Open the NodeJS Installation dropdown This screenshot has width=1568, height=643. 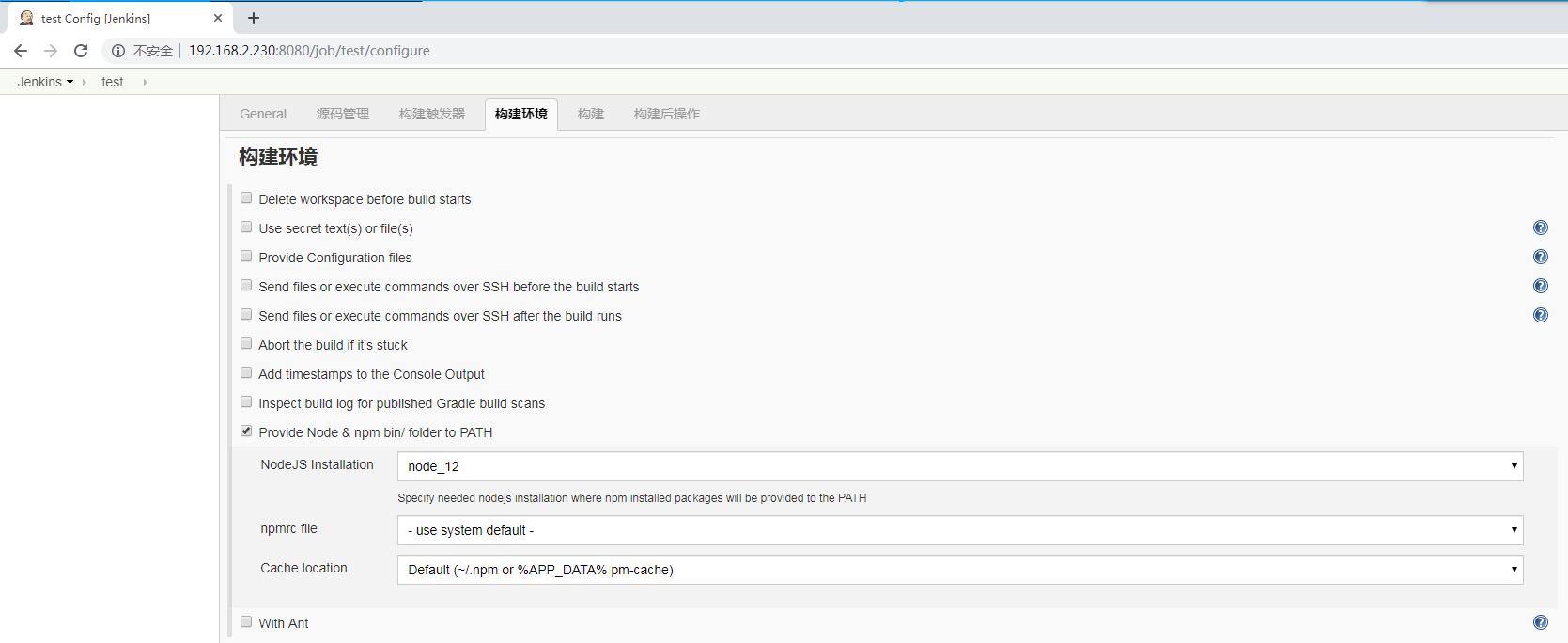point(960,466)
